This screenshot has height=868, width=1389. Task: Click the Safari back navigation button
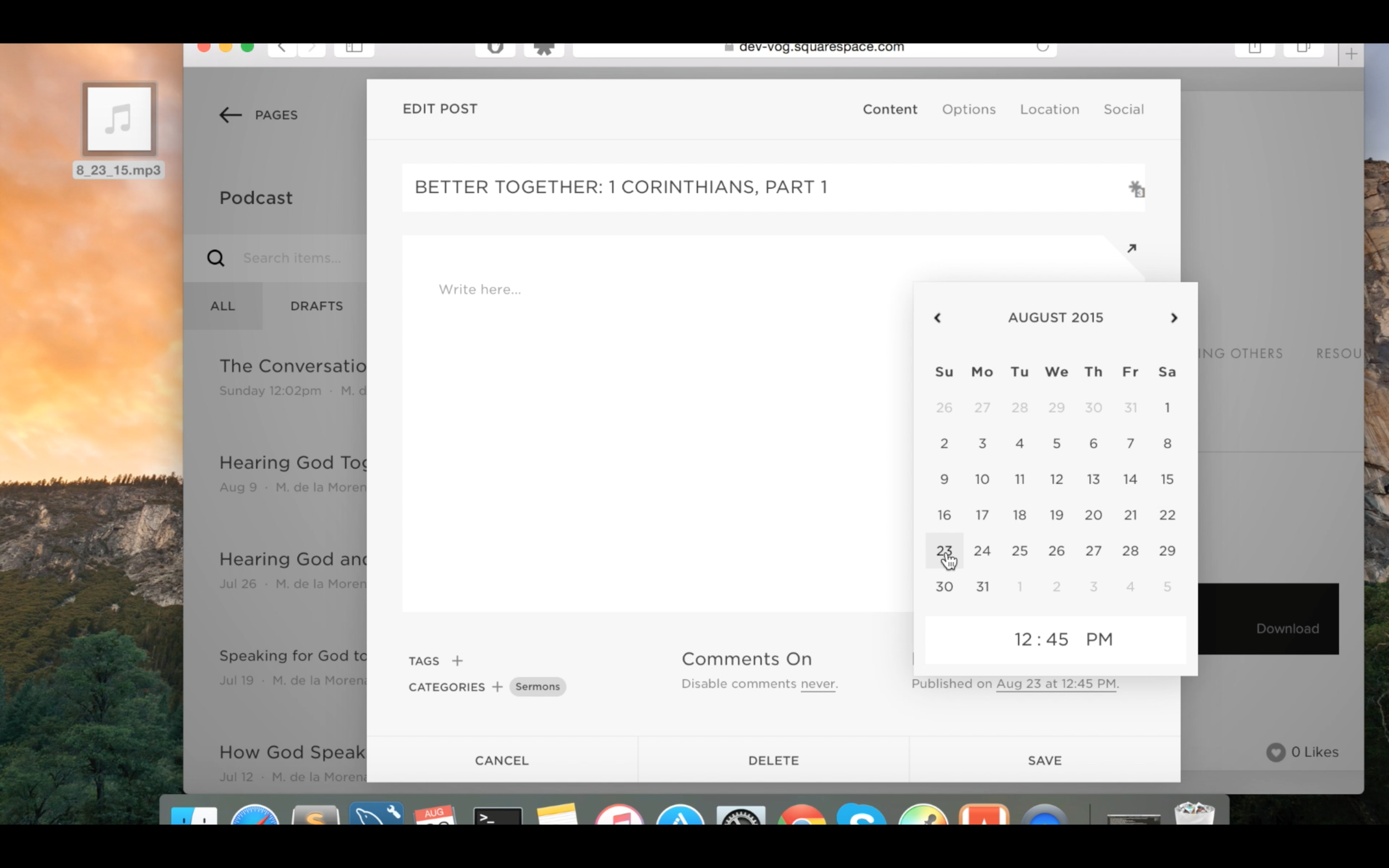(x=282, y=48)
